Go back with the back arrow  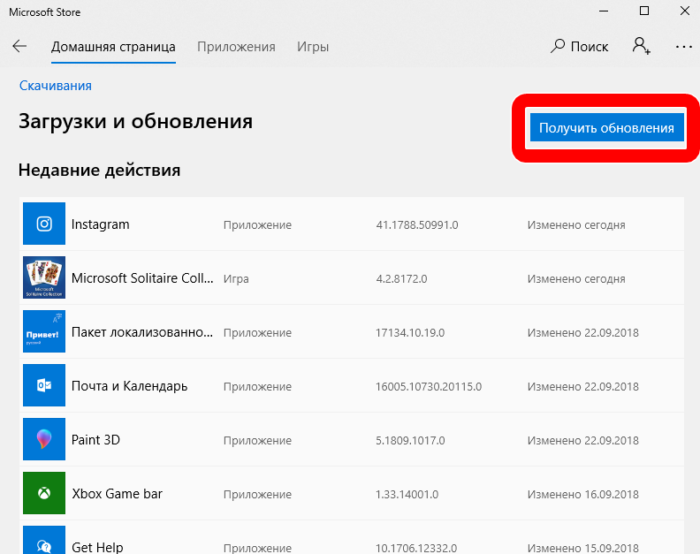[20, 46]
